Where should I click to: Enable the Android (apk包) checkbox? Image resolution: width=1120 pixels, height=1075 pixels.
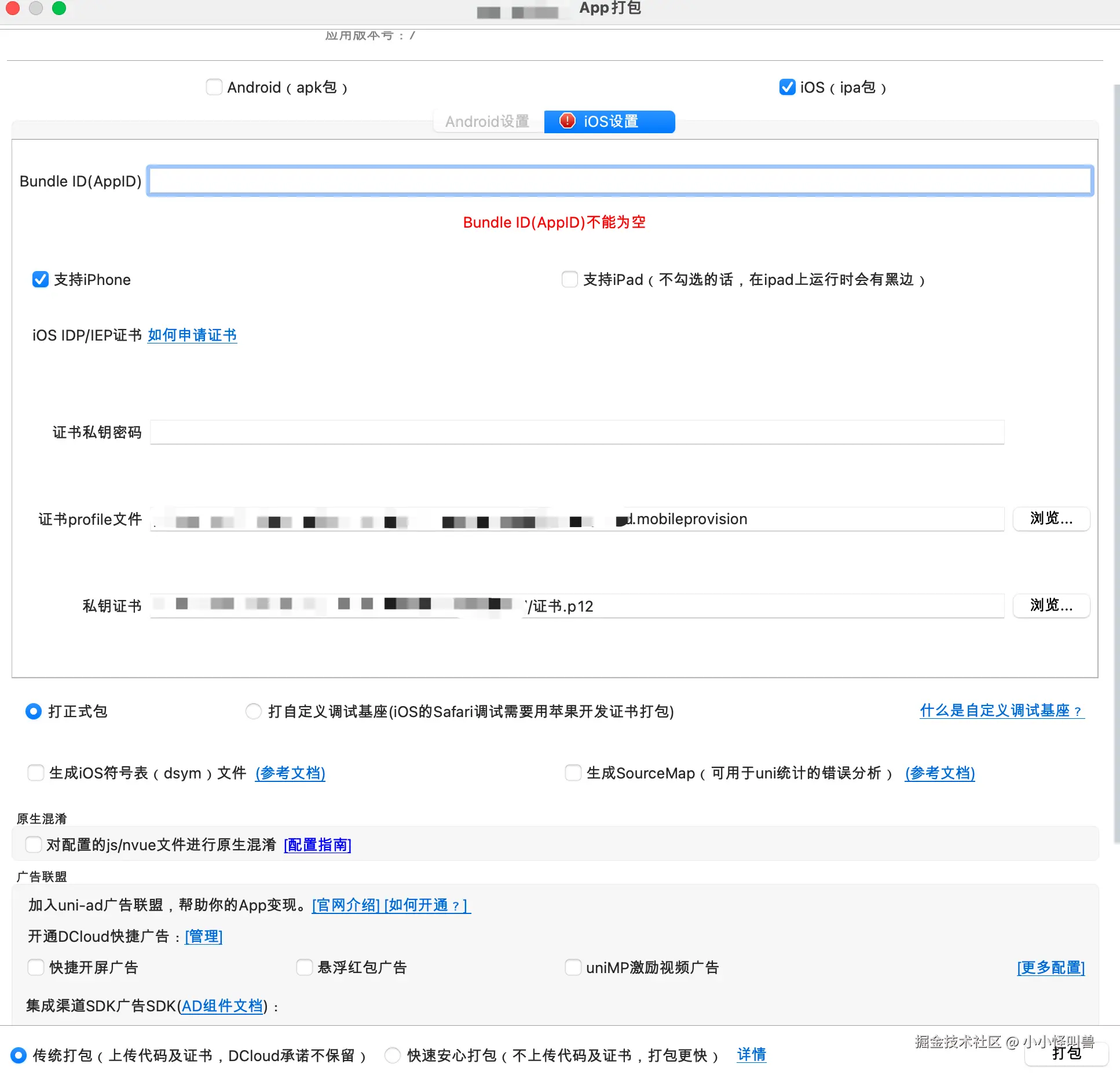point(214,87)
